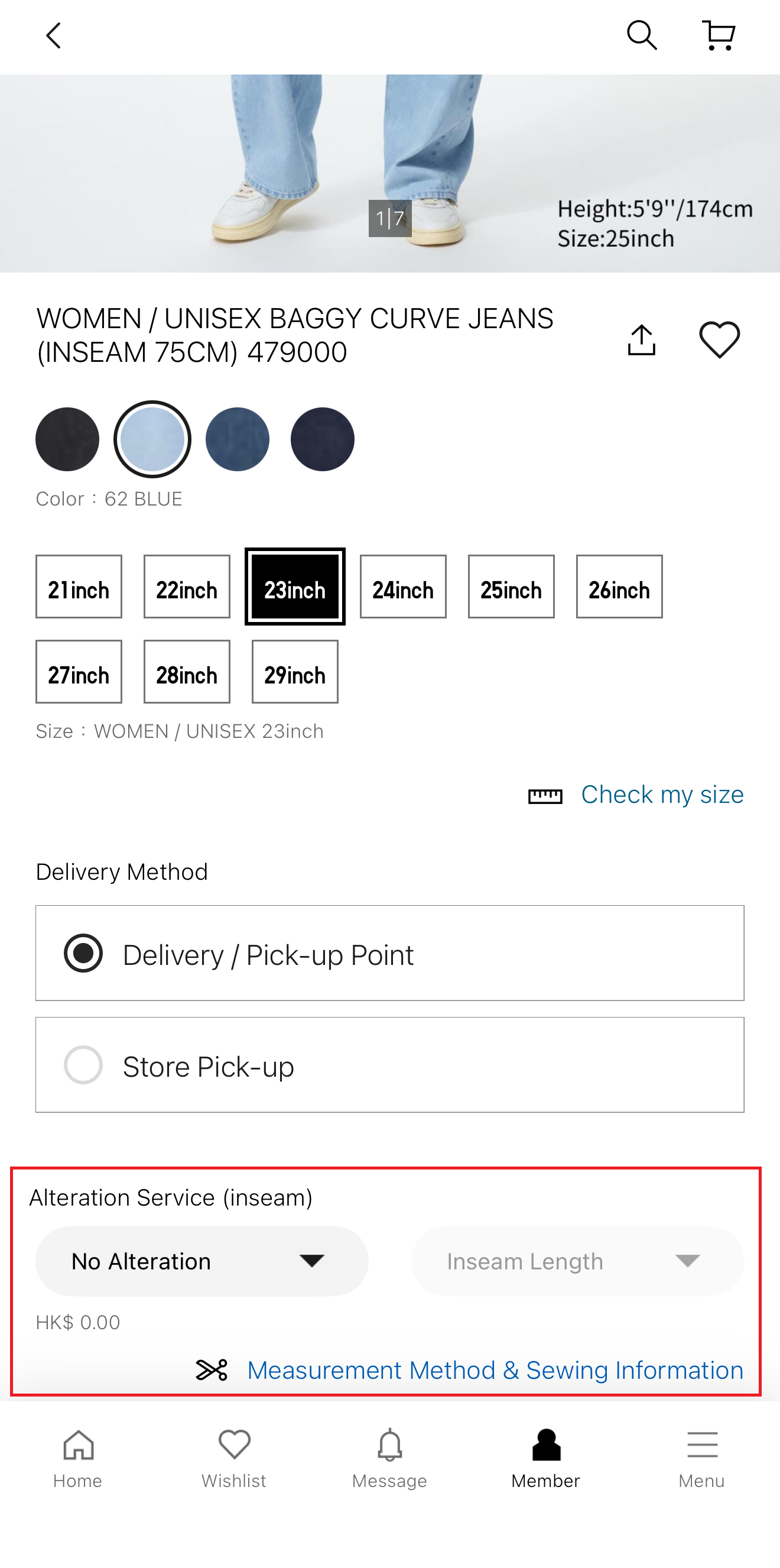Tap the back arrow icon
This screenshot has width=780, height=1568.
click(x=54, y=36)
